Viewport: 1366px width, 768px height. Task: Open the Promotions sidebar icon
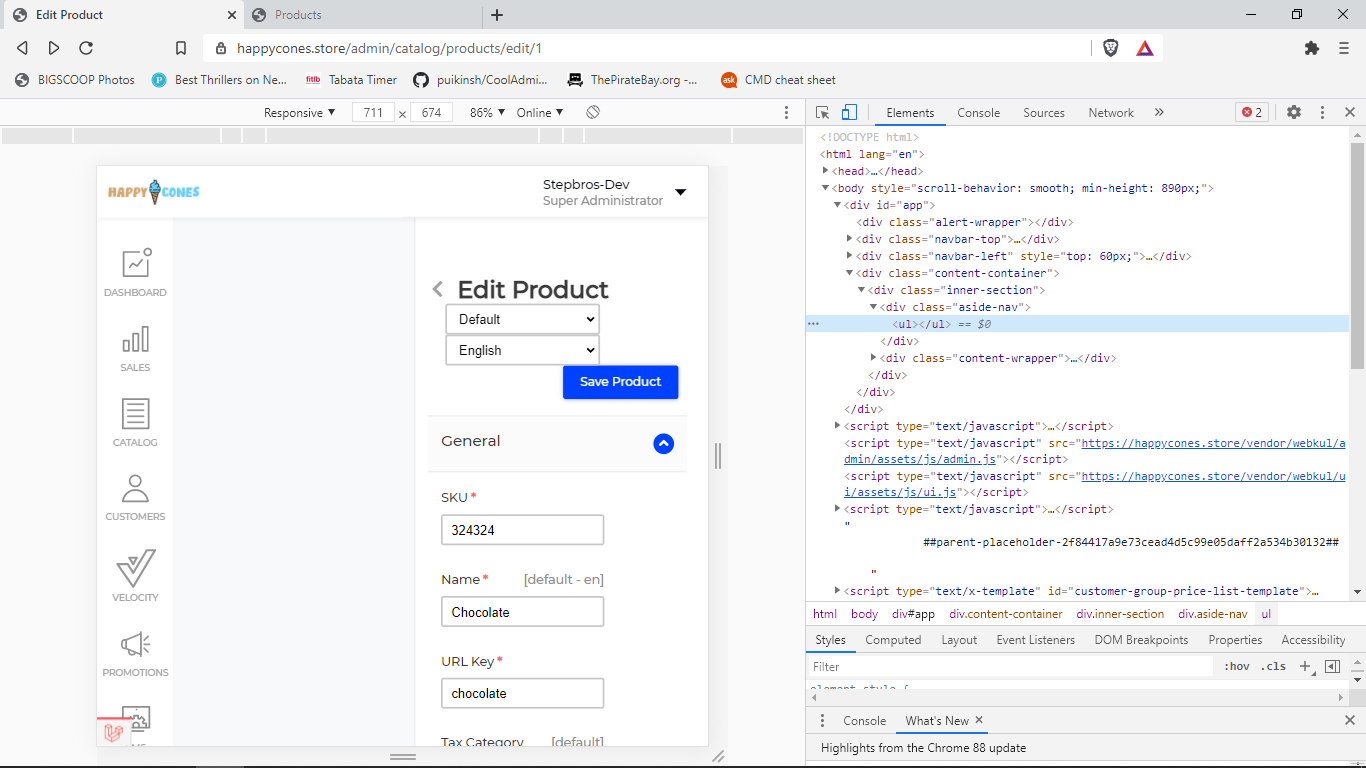click(135, 653)
